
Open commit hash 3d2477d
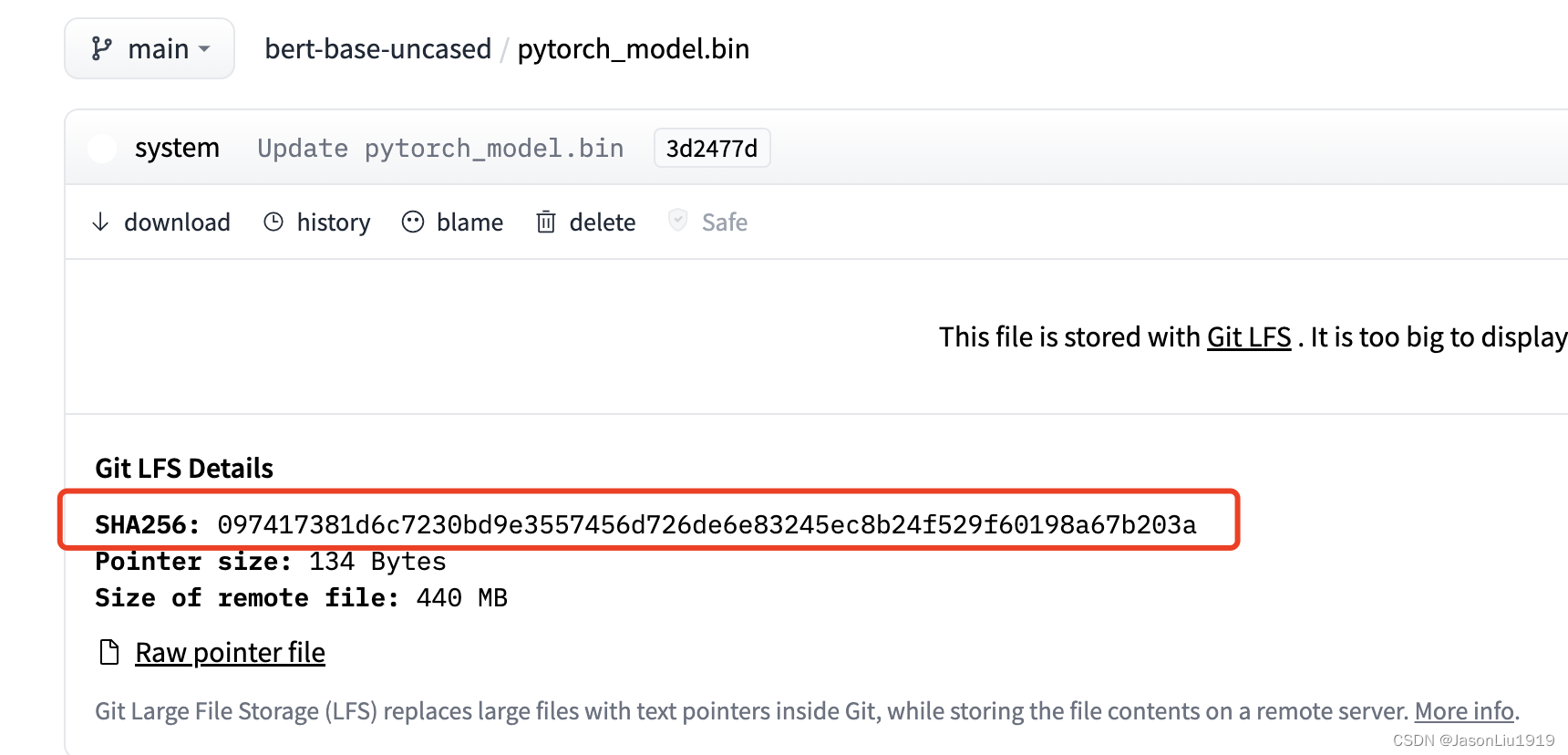711,149
